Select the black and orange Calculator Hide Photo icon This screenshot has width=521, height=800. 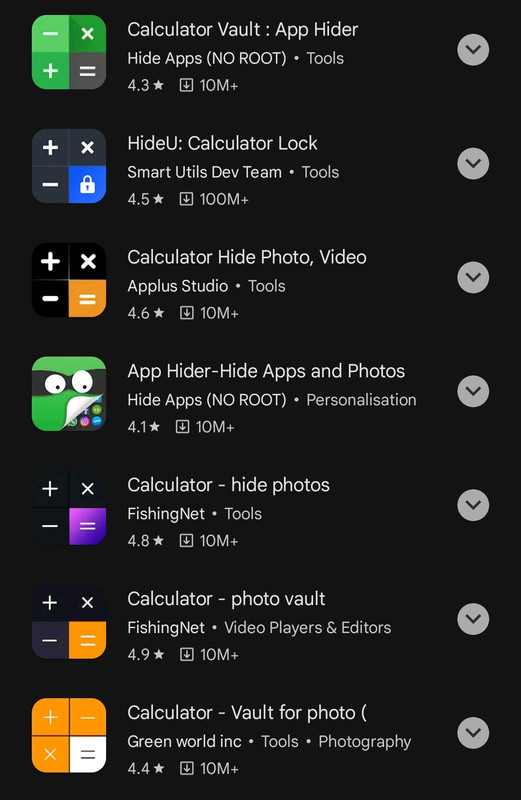click(69, 280)
